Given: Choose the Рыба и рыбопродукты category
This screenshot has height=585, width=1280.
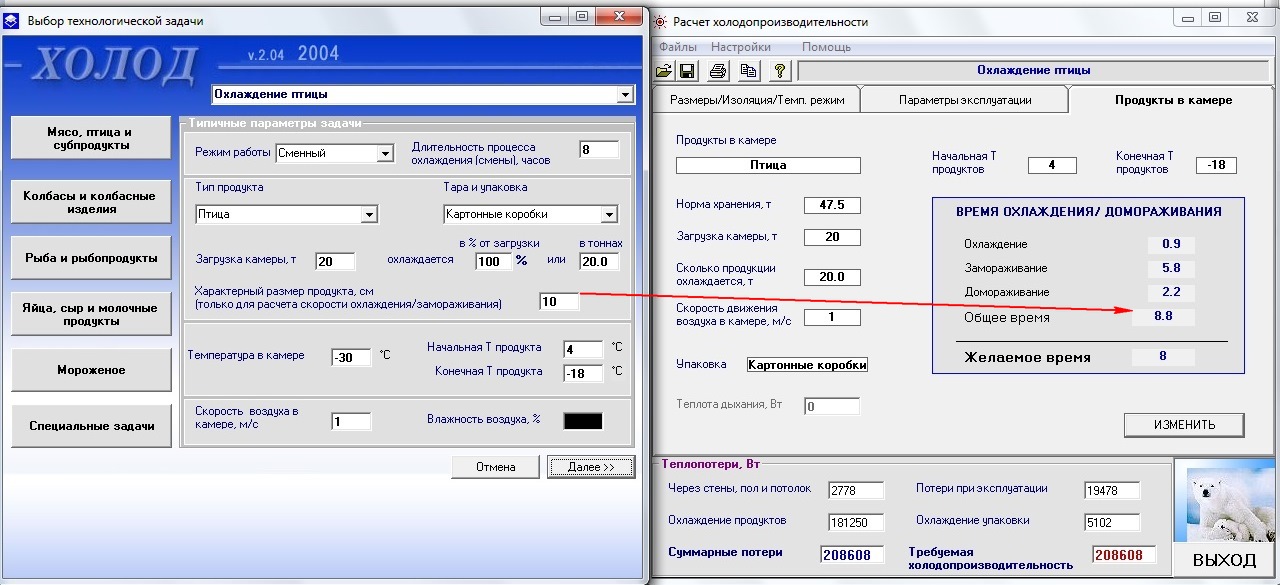Looking at the screenshot, I should (90, 258).
